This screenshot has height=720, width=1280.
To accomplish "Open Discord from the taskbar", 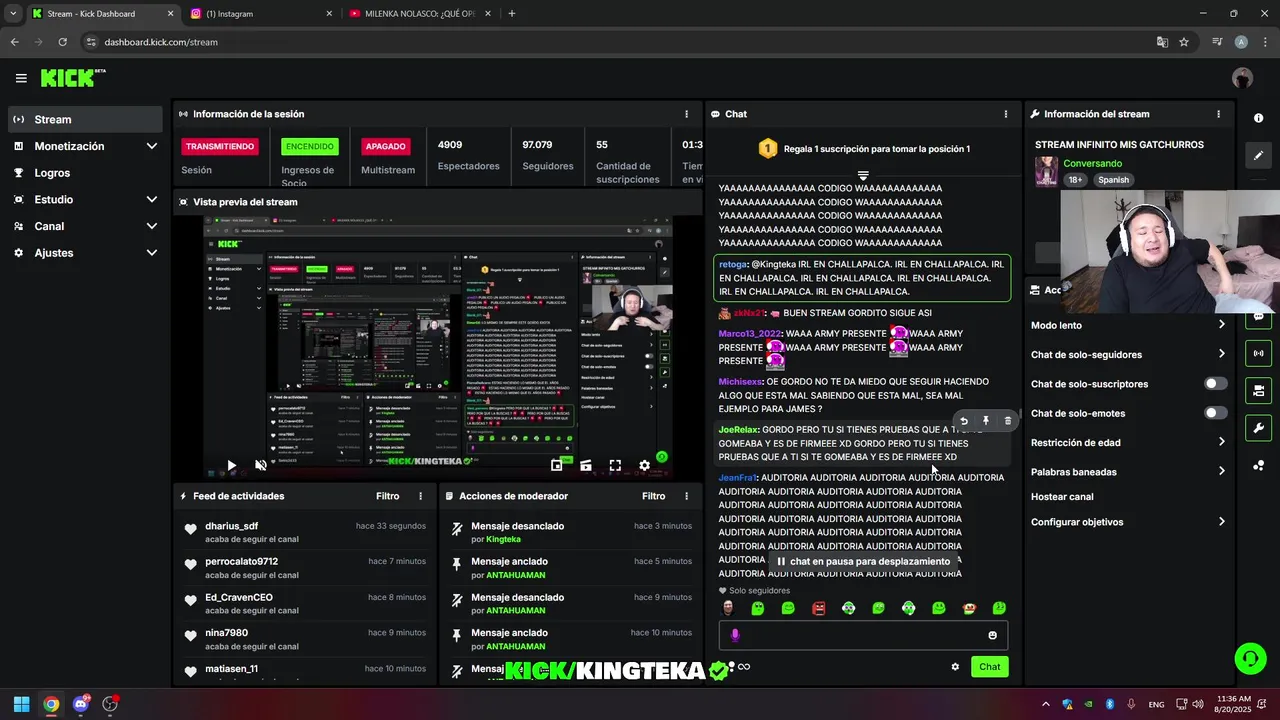I will point(81,704).
